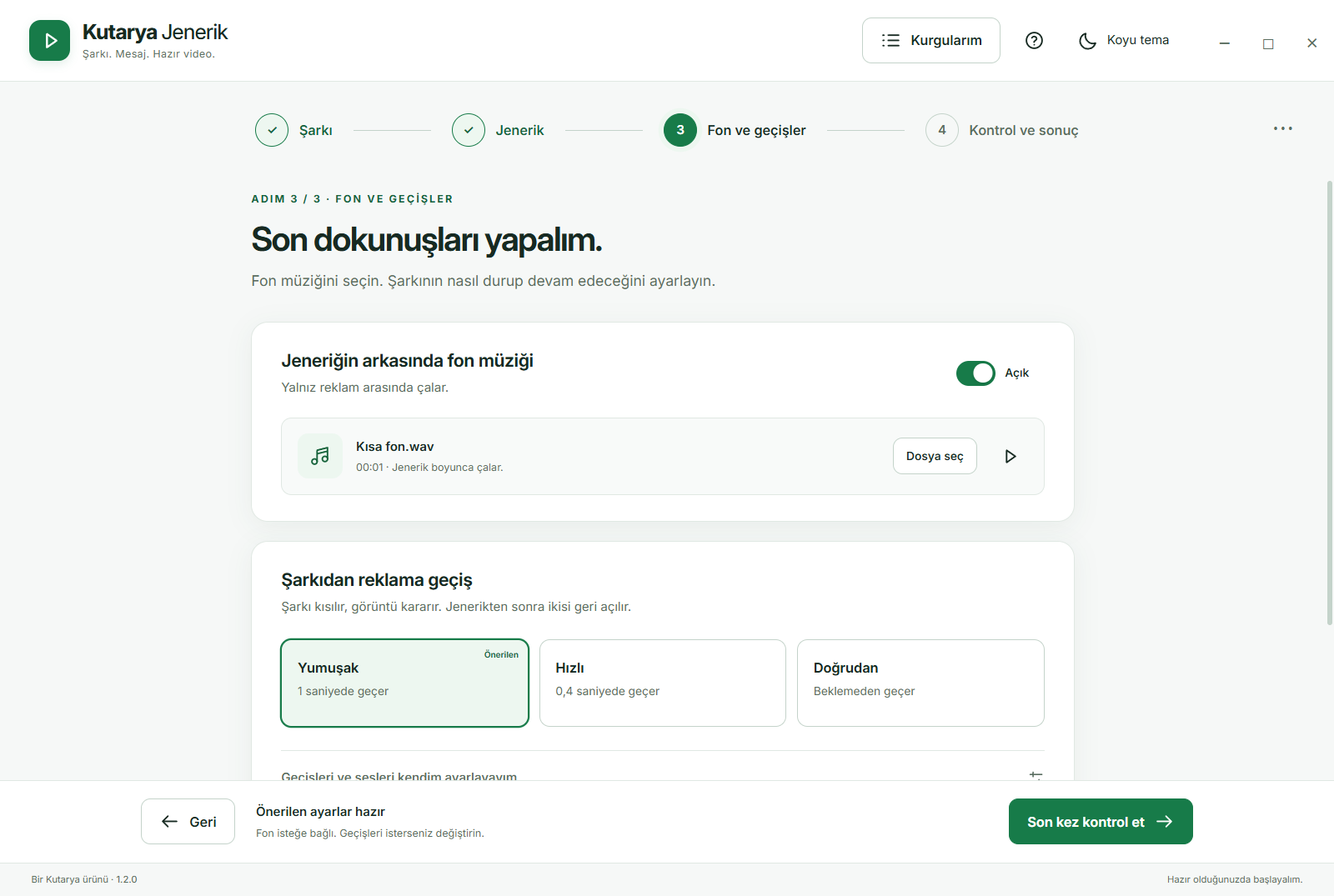
Task: Click the Hazır olduğunuzda başlayalım status text
Action: coord(1235,879)
